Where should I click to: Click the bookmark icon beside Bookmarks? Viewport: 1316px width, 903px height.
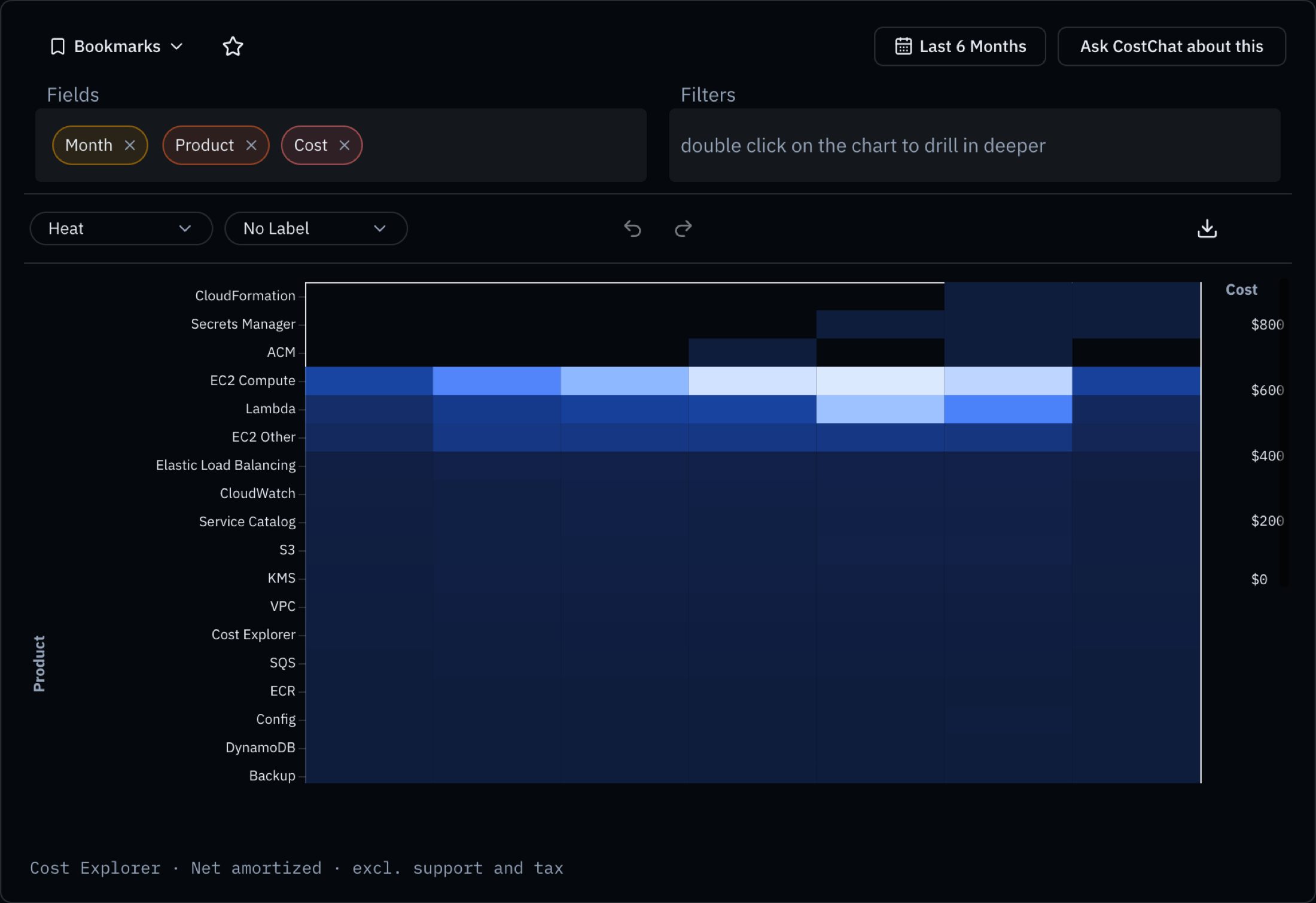57,46
